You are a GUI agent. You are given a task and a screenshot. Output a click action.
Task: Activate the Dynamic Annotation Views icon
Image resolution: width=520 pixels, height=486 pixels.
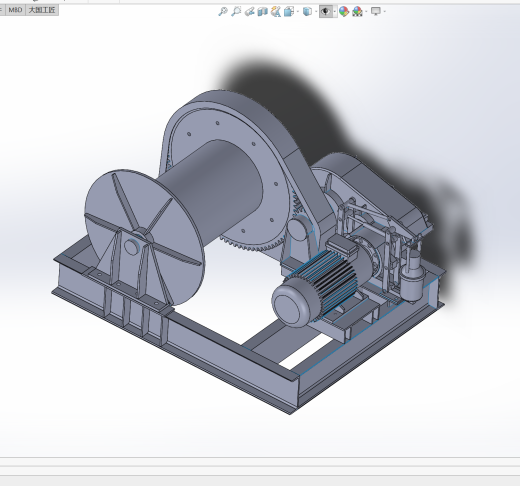(275, 12)
